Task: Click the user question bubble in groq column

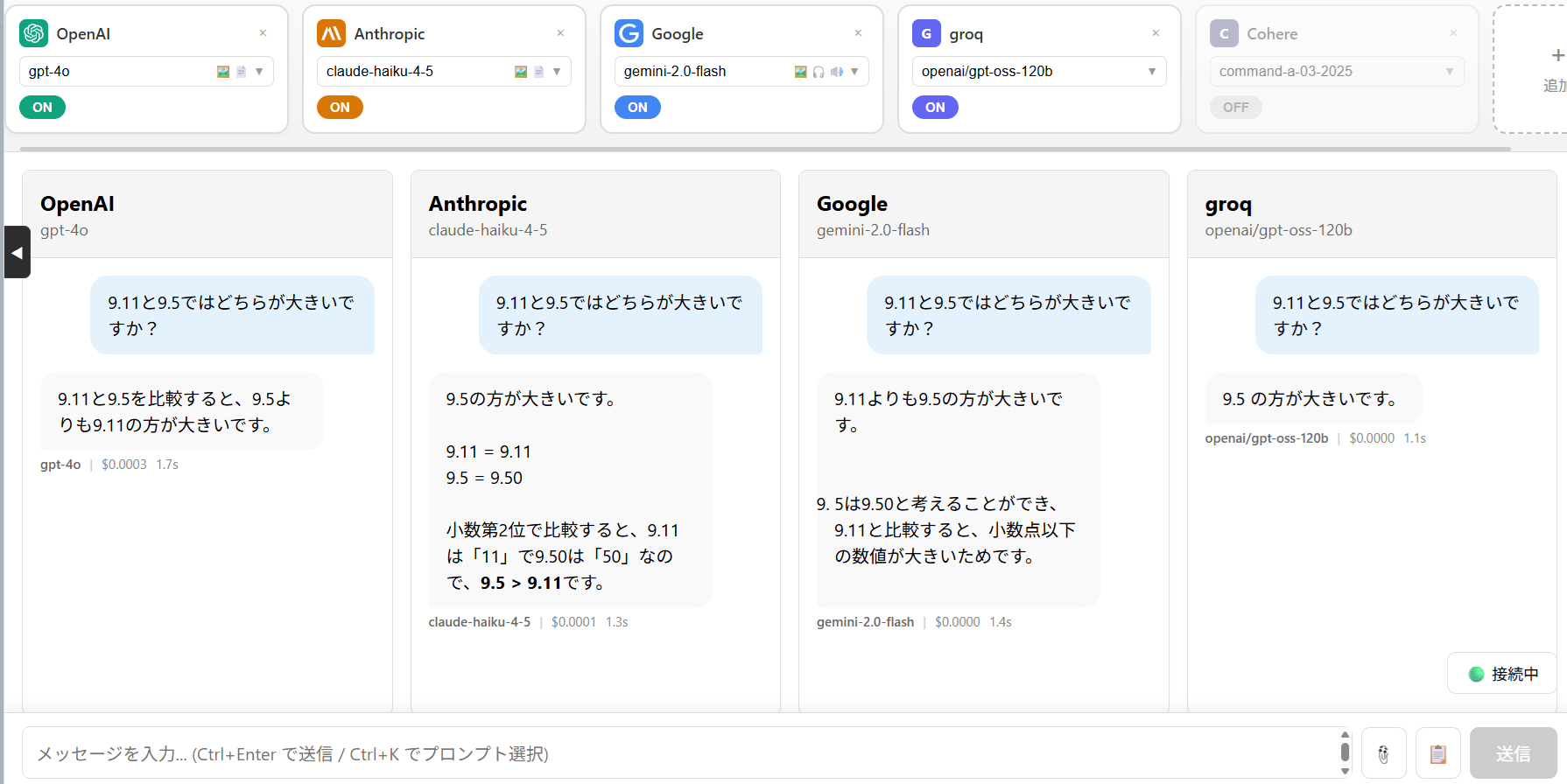Action: coord(1397,315)
